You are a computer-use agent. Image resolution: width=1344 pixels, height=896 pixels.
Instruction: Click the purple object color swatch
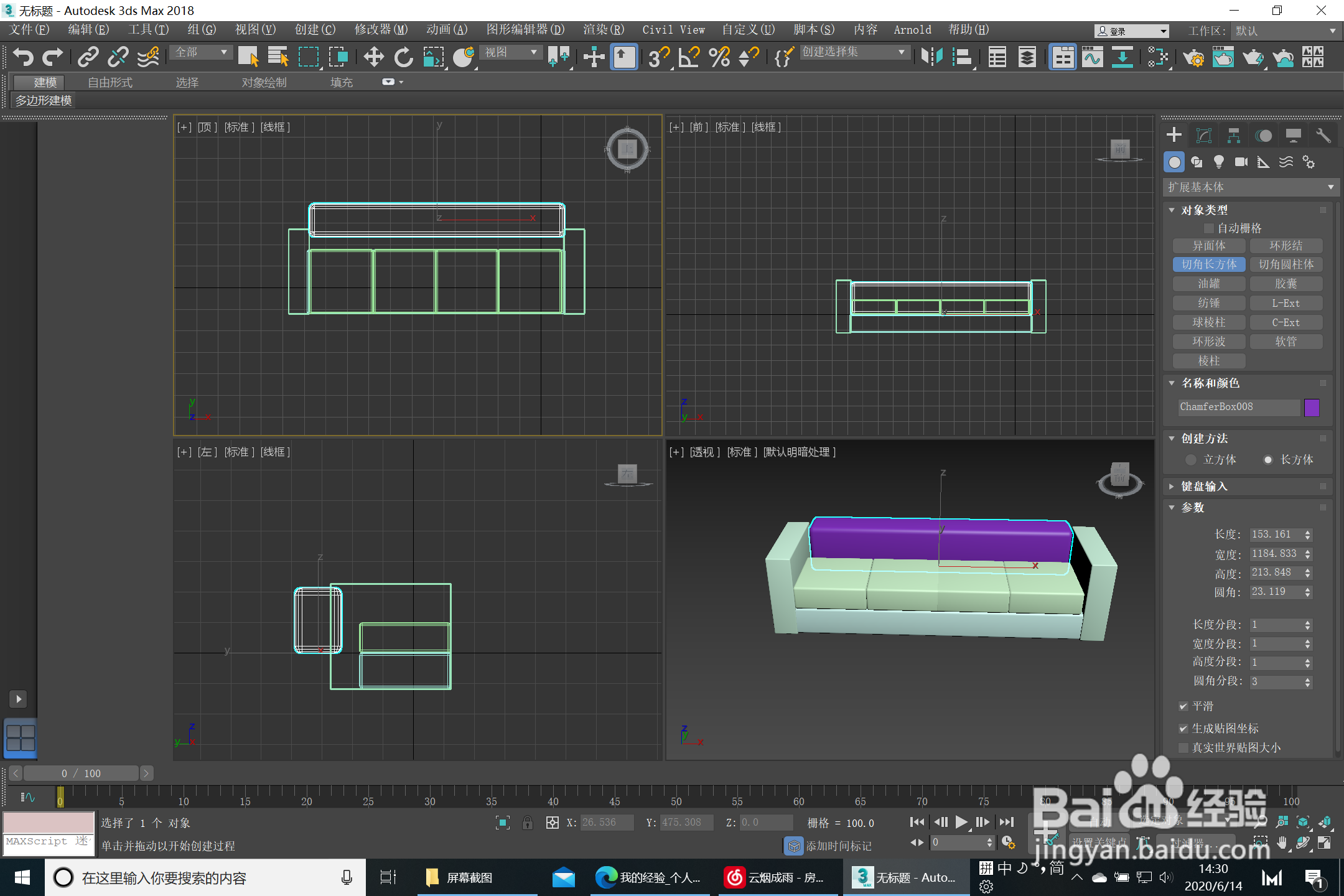1312,407
